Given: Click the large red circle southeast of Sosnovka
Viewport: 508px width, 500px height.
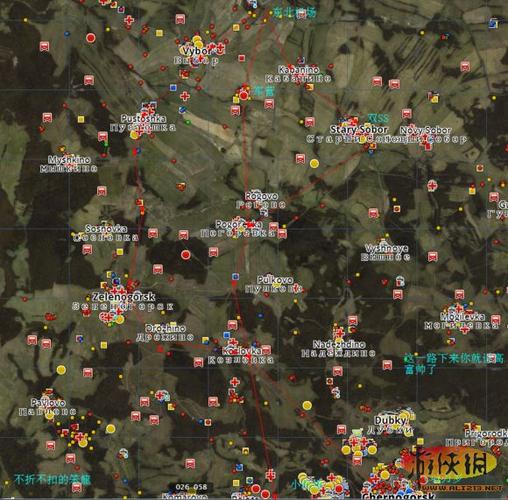Looking at the screenshot, I should [x=186, y=255].
